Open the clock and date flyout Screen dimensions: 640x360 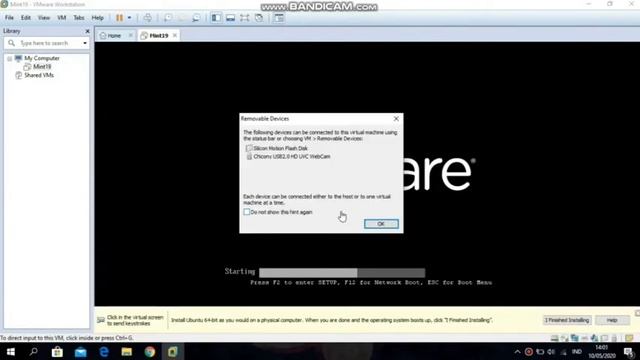602,351
